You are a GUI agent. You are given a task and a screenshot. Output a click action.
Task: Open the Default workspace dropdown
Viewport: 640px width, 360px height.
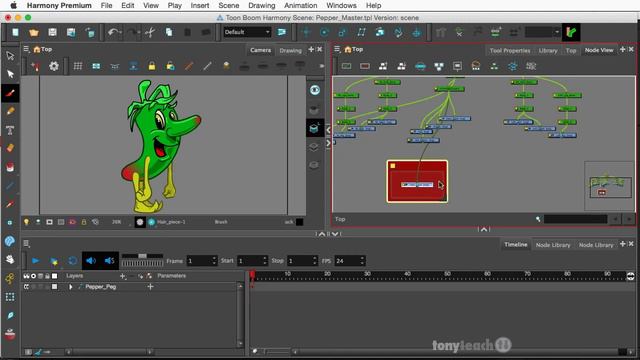coord(247,32)
